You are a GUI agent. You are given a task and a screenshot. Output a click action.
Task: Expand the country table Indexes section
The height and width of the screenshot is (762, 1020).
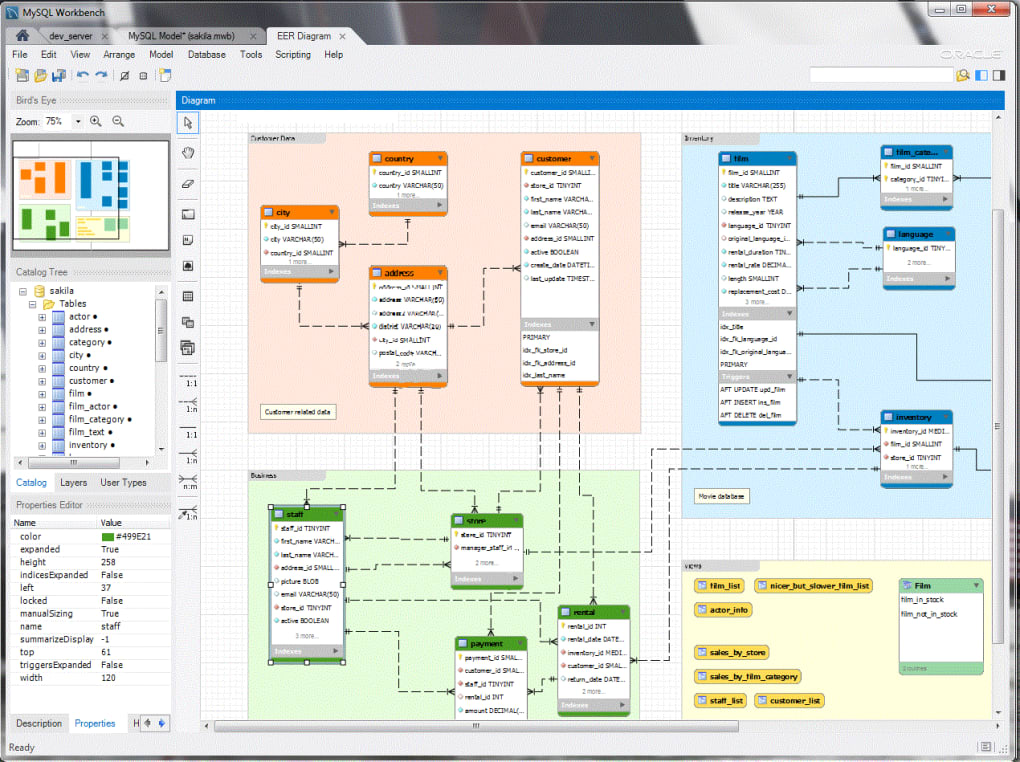(440, 205)
